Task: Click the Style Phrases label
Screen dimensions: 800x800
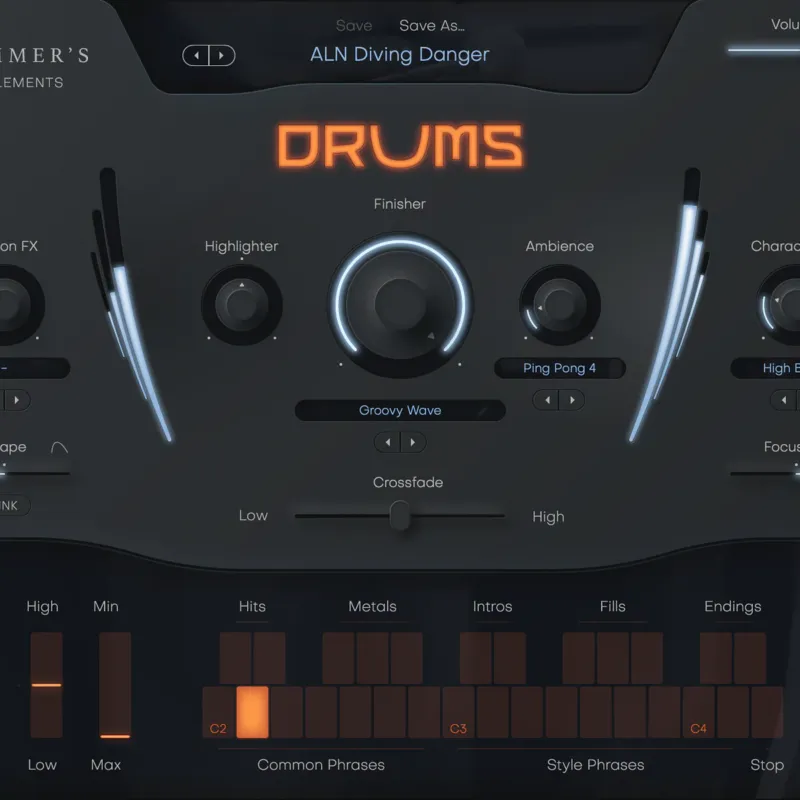Action: click(x=595, y=765)
